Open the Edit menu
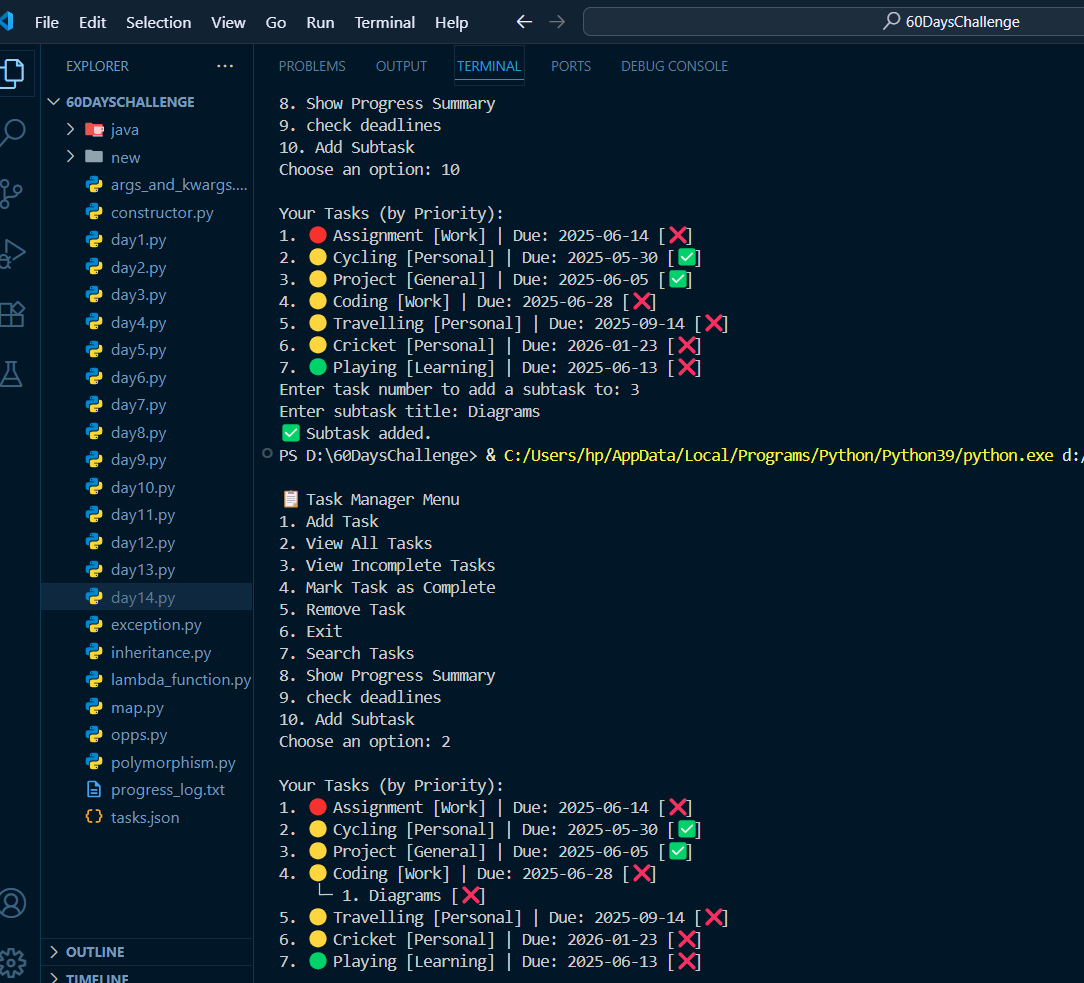 coord(93,22)
